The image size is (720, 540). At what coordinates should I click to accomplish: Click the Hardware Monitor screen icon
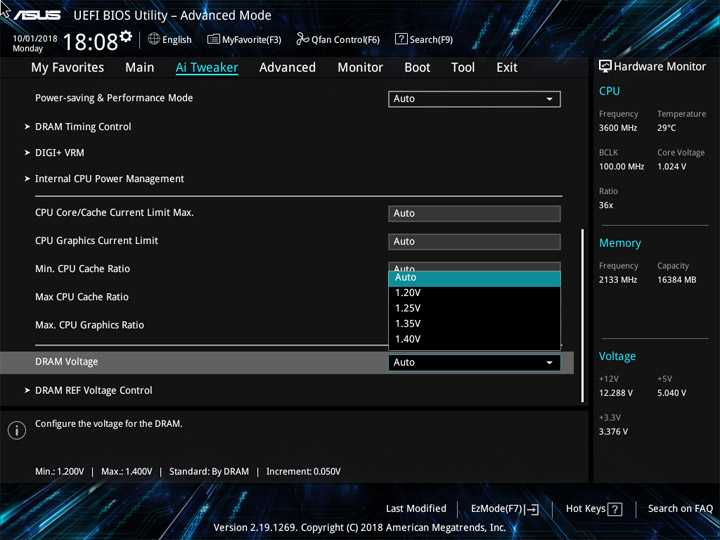click(x=605, y=67)
